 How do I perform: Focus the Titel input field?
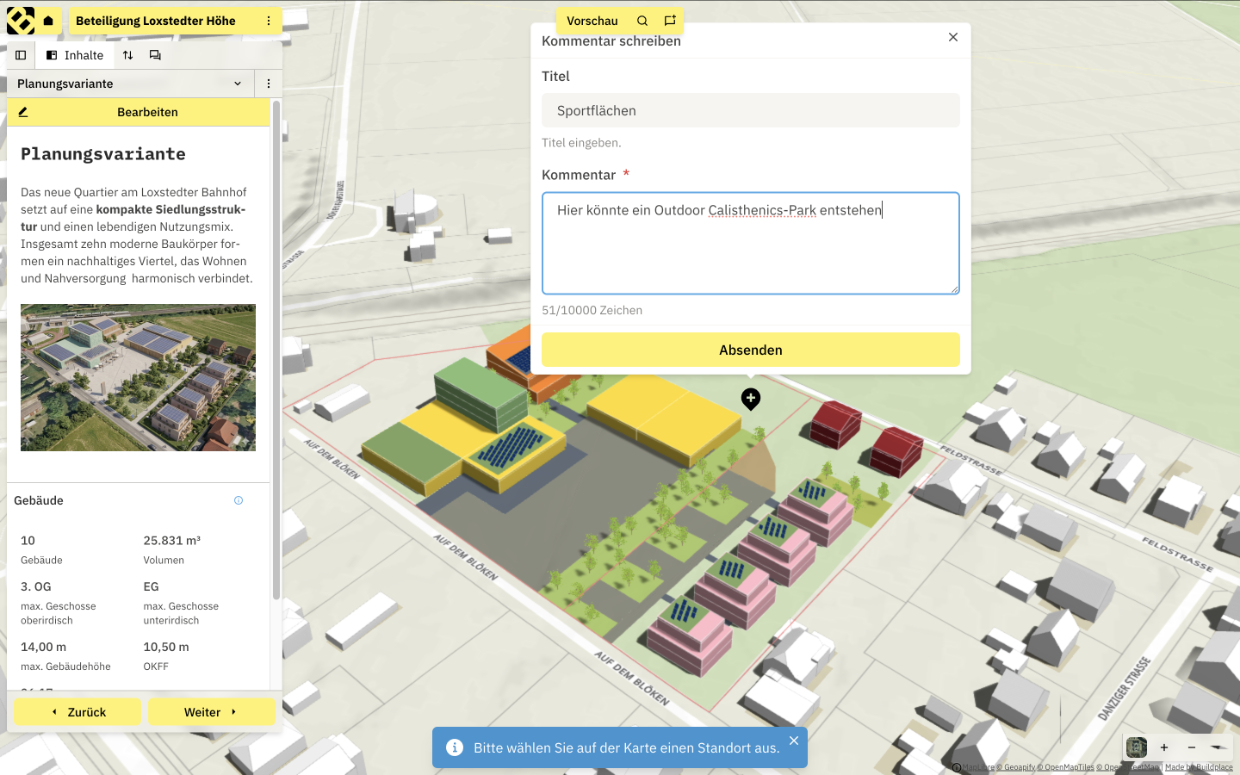pyautogui.click(x=751, y=110)
